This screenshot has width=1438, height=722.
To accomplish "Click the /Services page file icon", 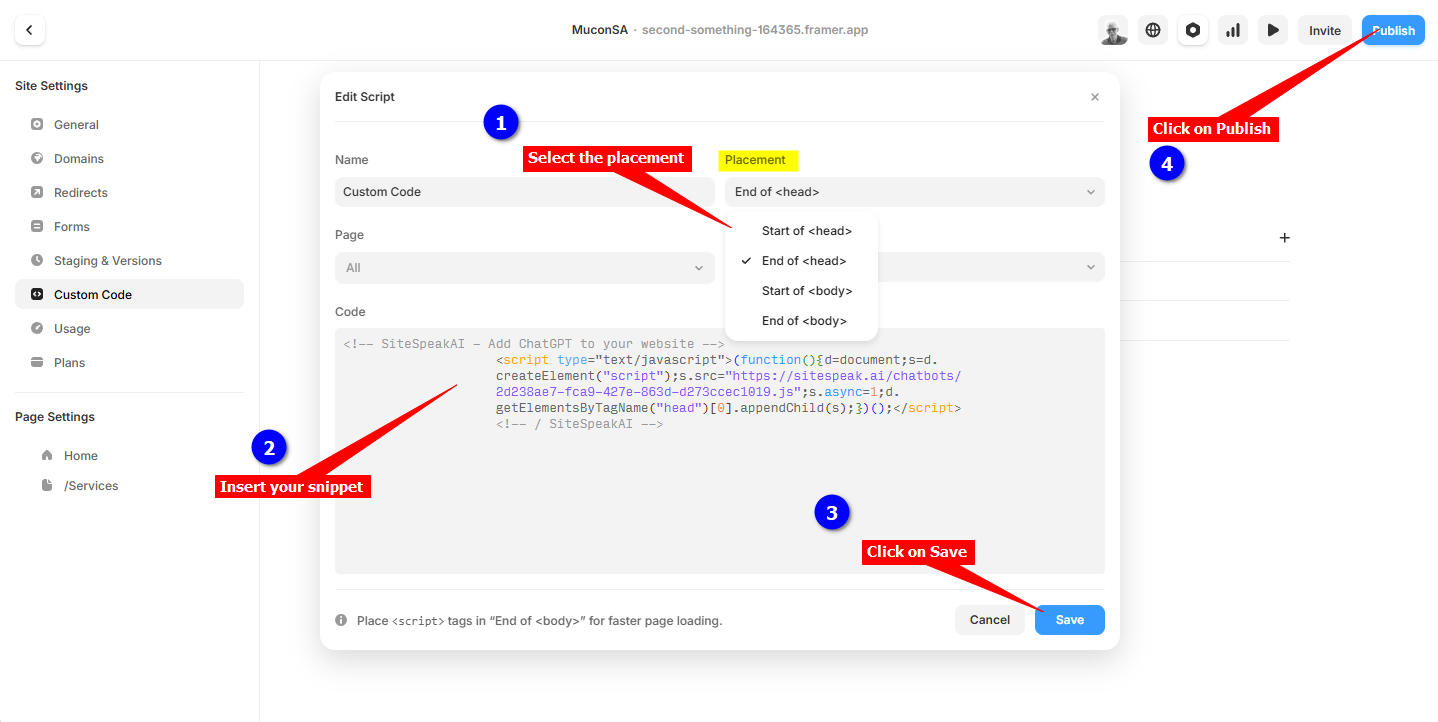I will pyautogui.click(x=47, y=485).
